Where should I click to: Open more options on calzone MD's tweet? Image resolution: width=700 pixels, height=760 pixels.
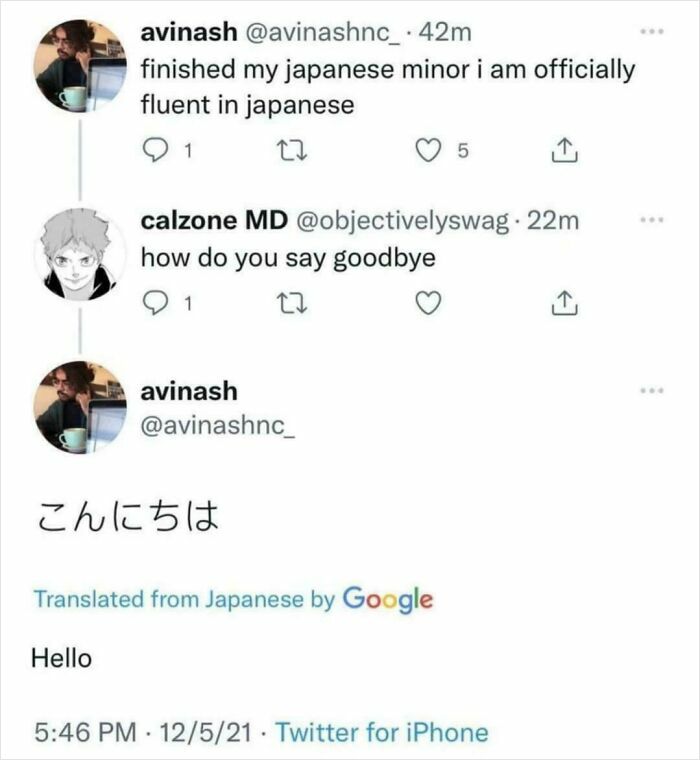pyautogui.click(x=653, y=219)
